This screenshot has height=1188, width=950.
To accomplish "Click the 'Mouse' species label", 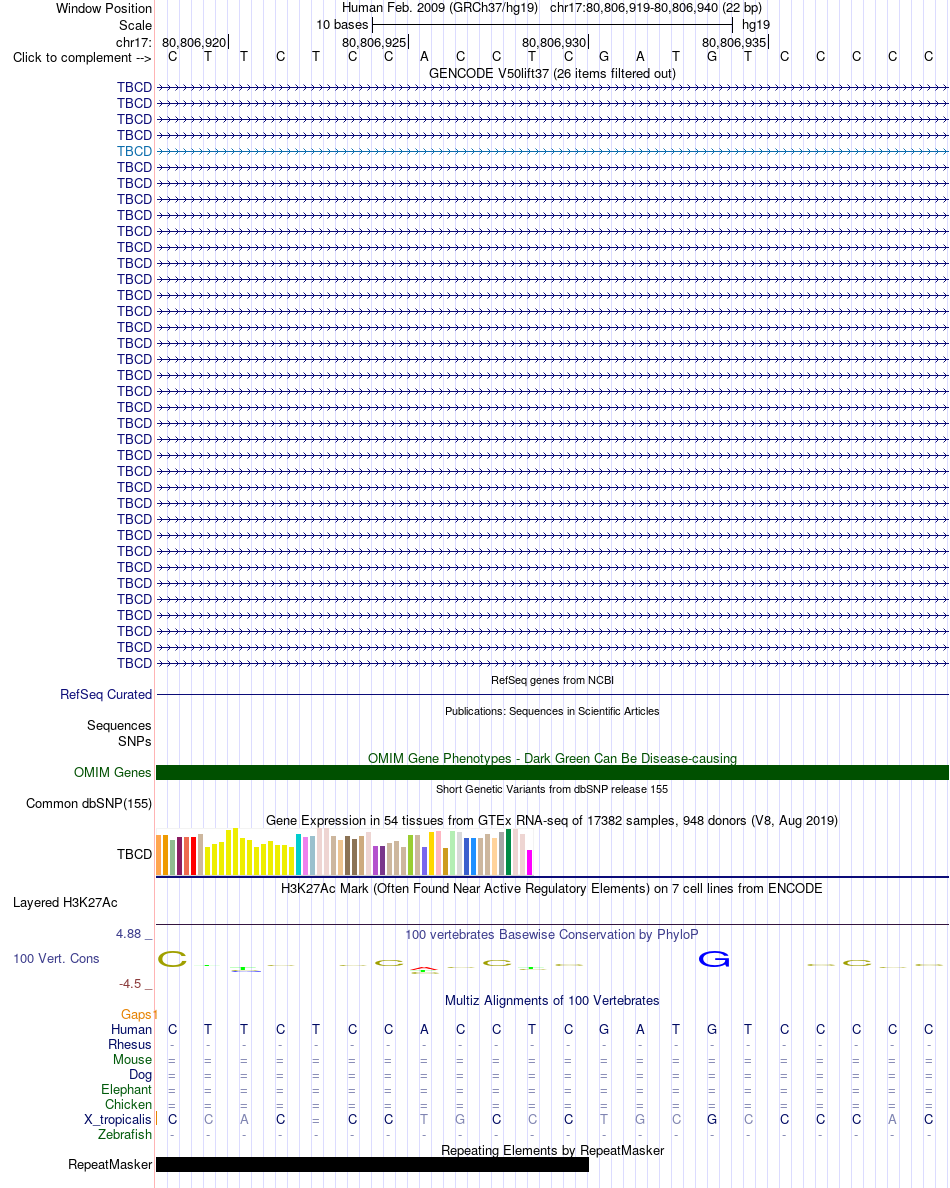I will click(132, 1059).
